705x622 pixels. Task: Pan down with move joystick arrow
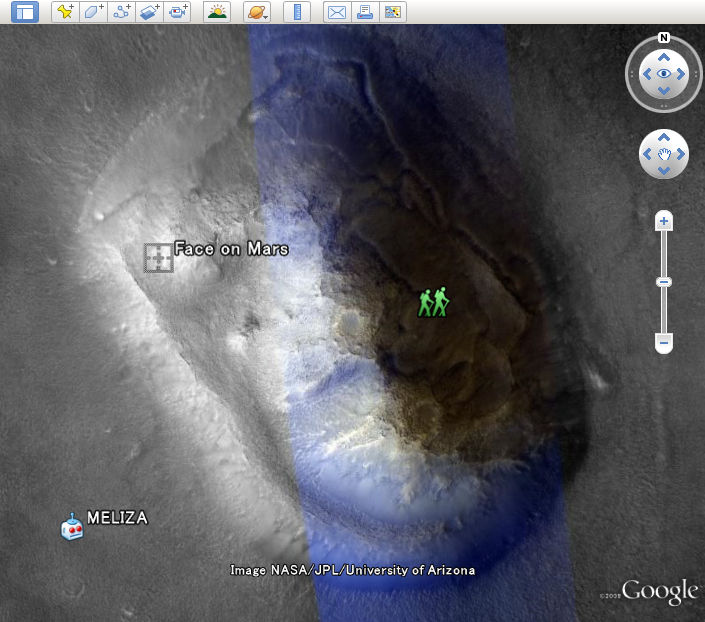tap(664, 170)
